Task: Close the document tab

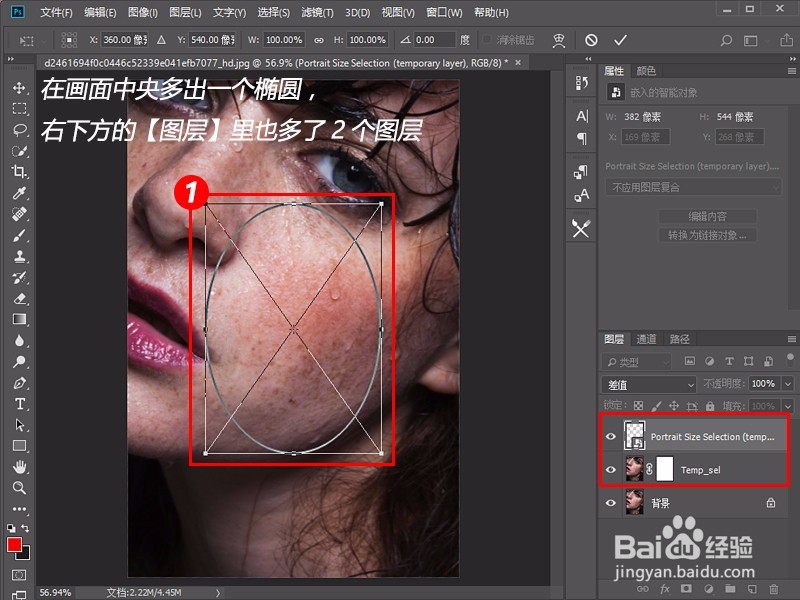Action: [x=518, y=63]
